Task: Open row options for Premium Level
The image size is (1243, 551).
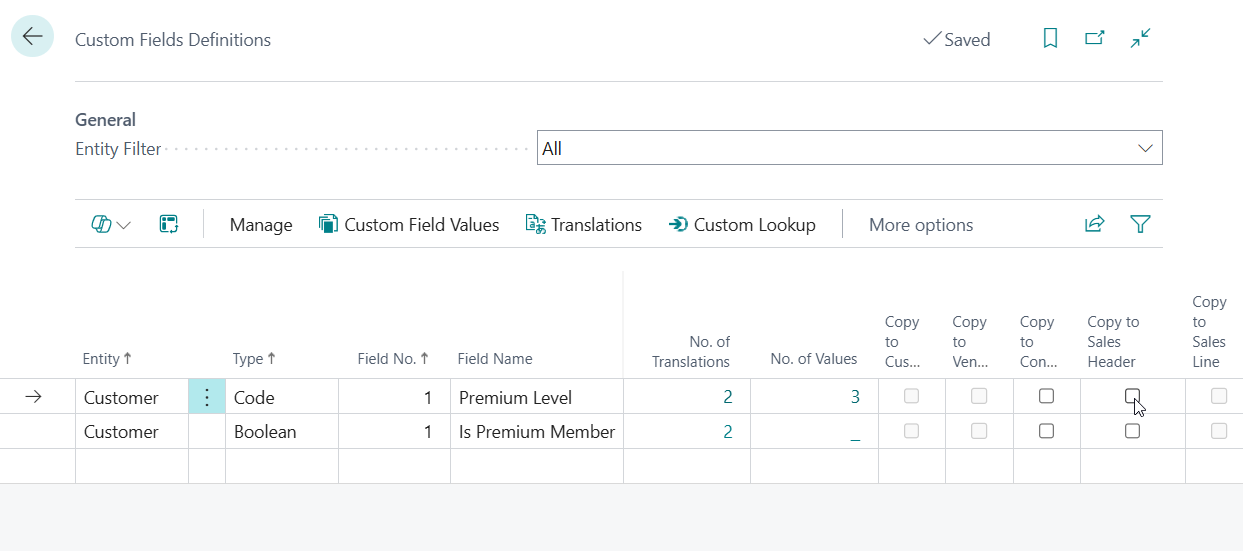Action: [207, 397]
